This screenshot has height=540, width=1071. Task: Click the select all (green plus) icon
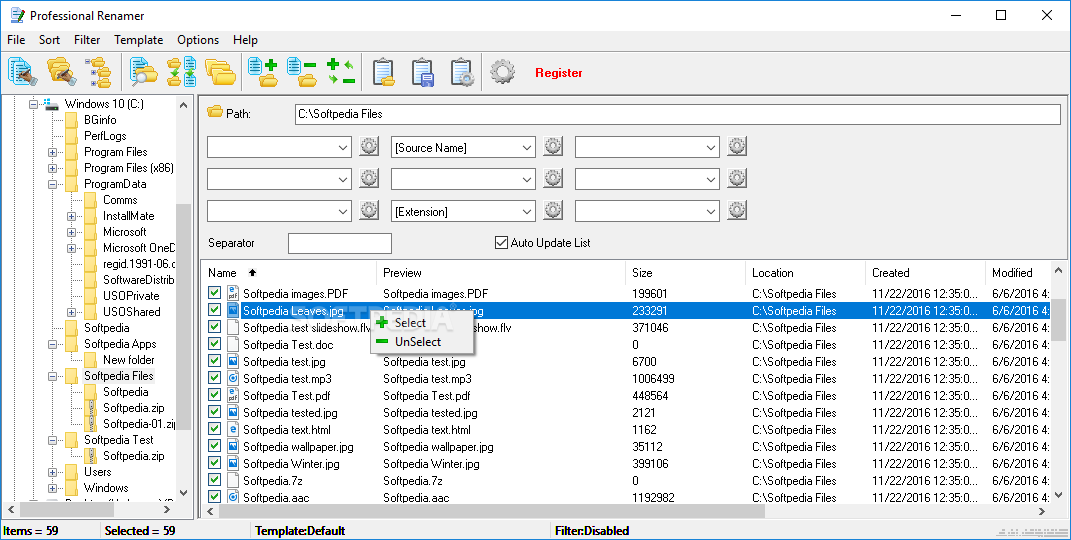pyautogui.click(x=263, y=72)
